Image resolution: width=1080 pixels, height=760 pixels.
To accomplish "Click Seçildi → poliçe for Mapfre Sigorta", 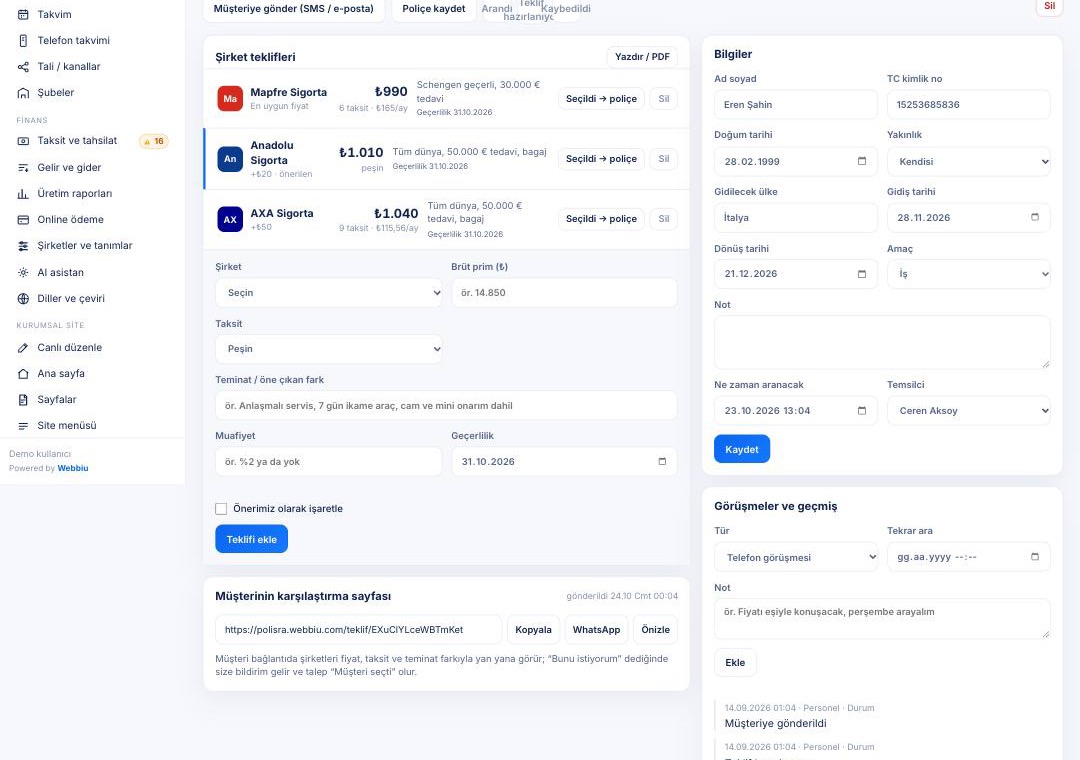I will 601,99.
